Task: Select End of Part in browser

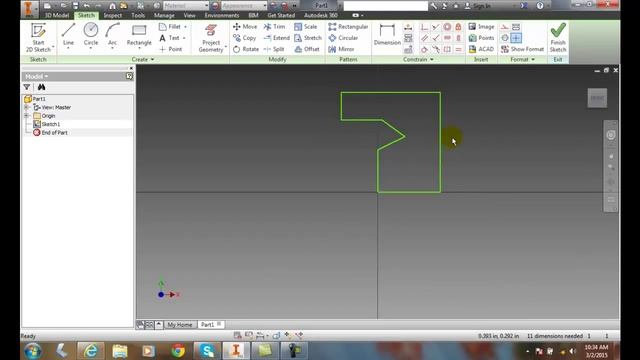Action: pyautogui.click(x=50, y=133)
